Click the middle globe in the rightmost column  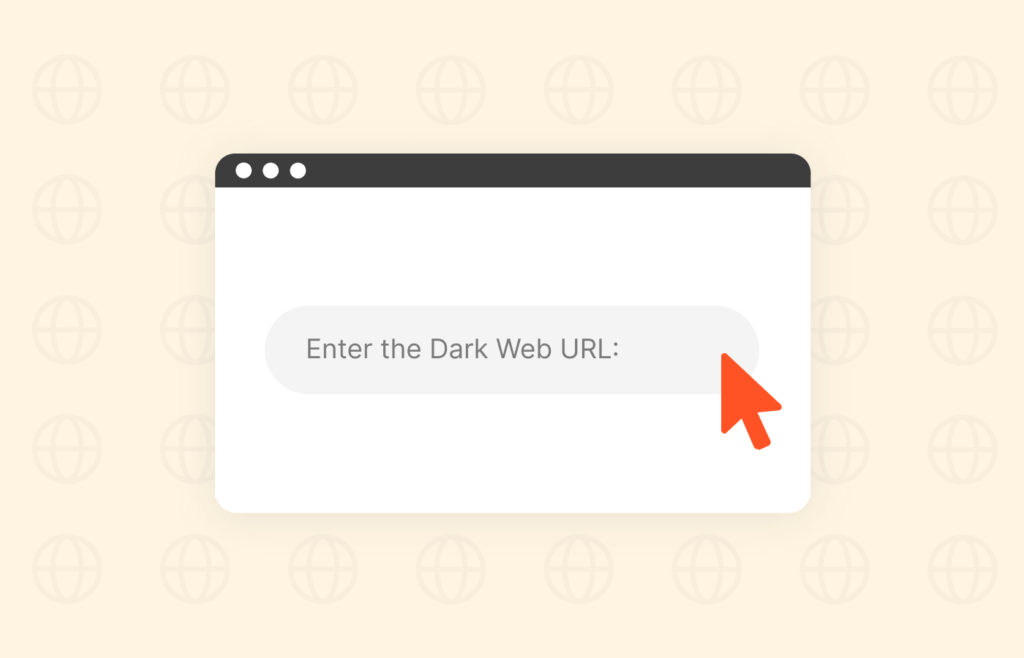pyautogui.click(x=963, y=330)
